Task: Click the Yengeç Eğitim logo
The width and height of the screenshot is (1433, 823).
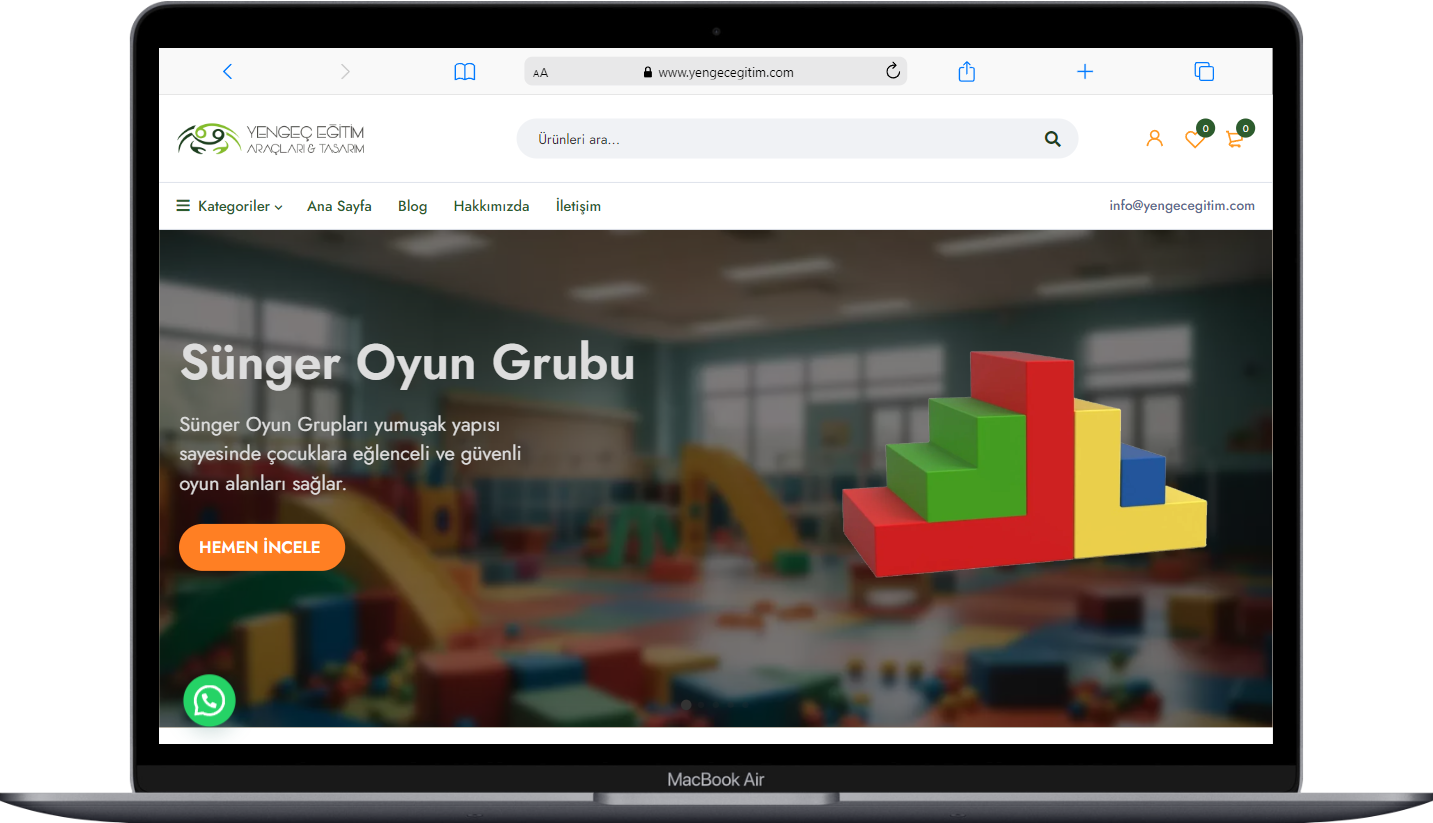Action: 271,139
